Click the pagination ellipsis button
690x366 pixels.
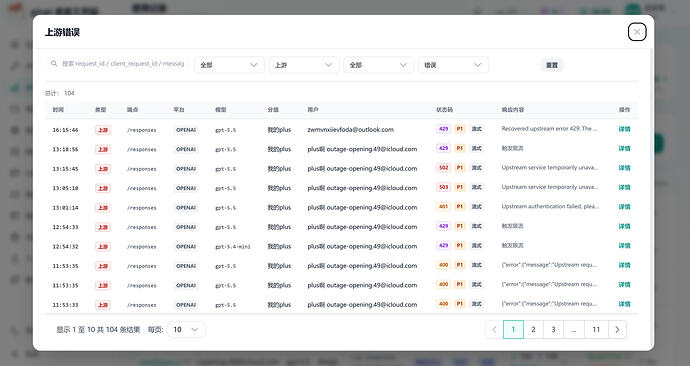click(574, 329)
